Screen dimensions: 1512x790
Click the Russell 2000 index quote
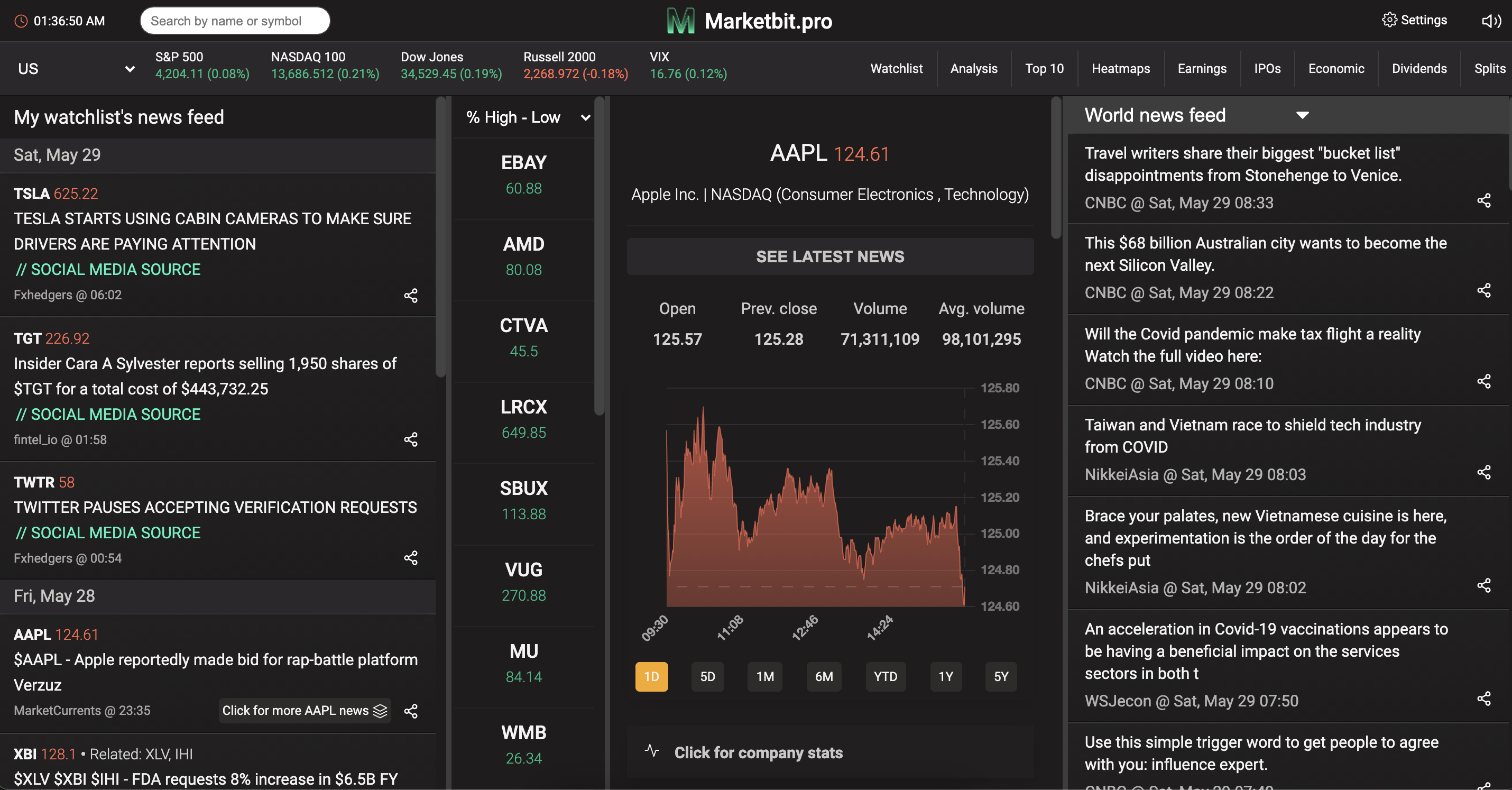tap(575, 66)
